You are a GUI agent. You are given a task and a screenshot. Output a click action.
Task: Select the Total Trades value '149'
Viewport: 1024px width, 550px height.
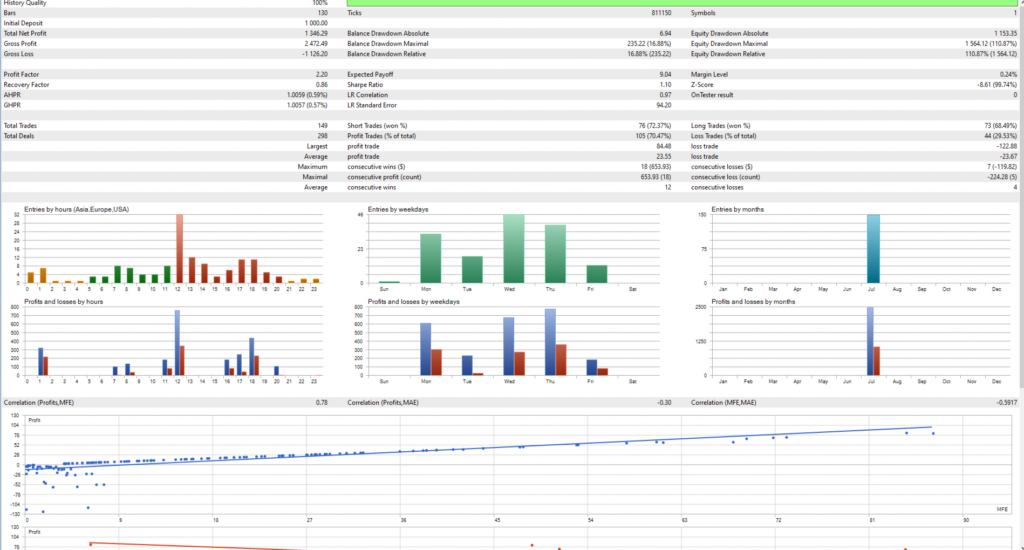[x=323, y=125]
